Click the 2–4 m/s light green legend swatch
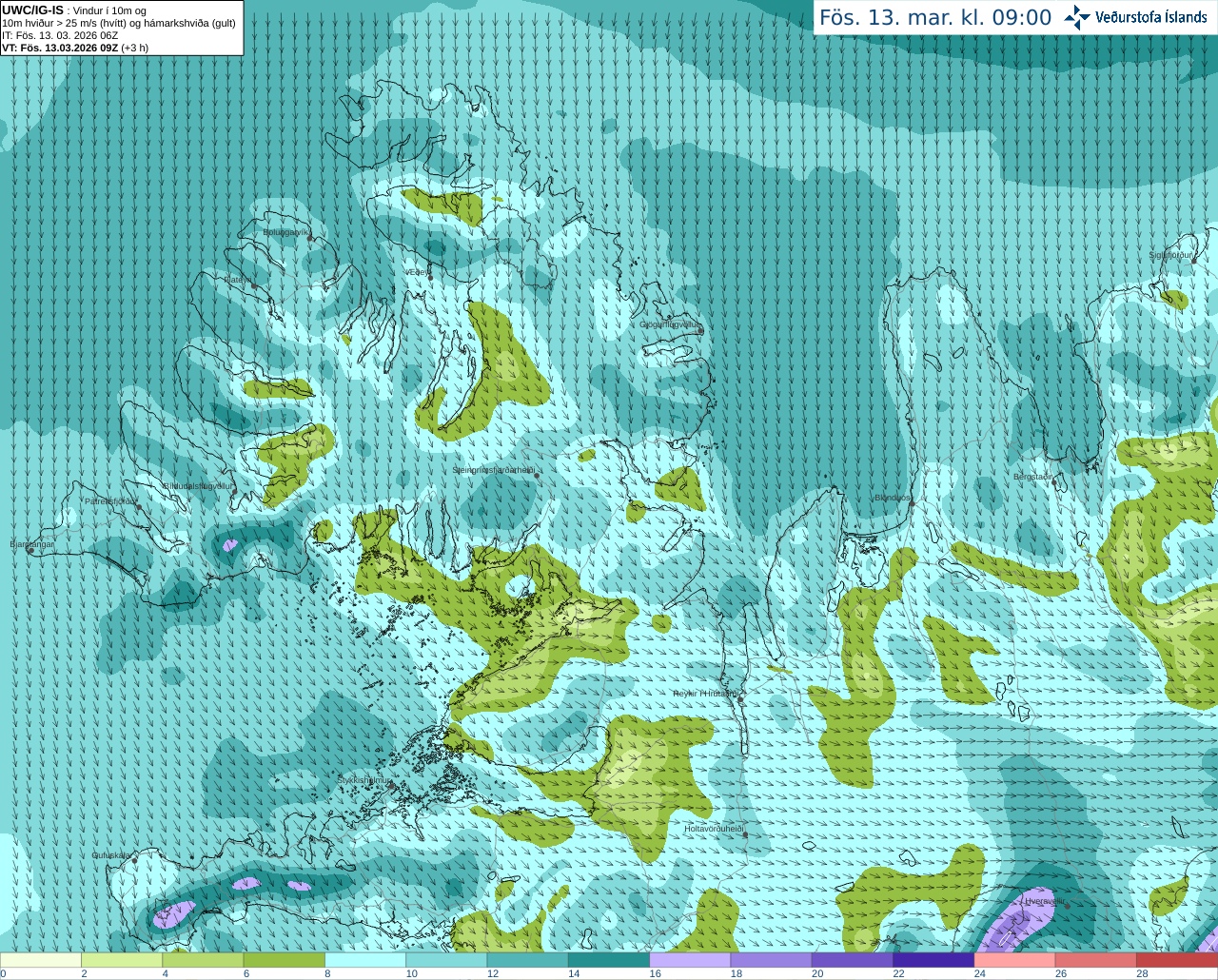The width and height of the screenshot is (1218, 980). coord(122,960)
